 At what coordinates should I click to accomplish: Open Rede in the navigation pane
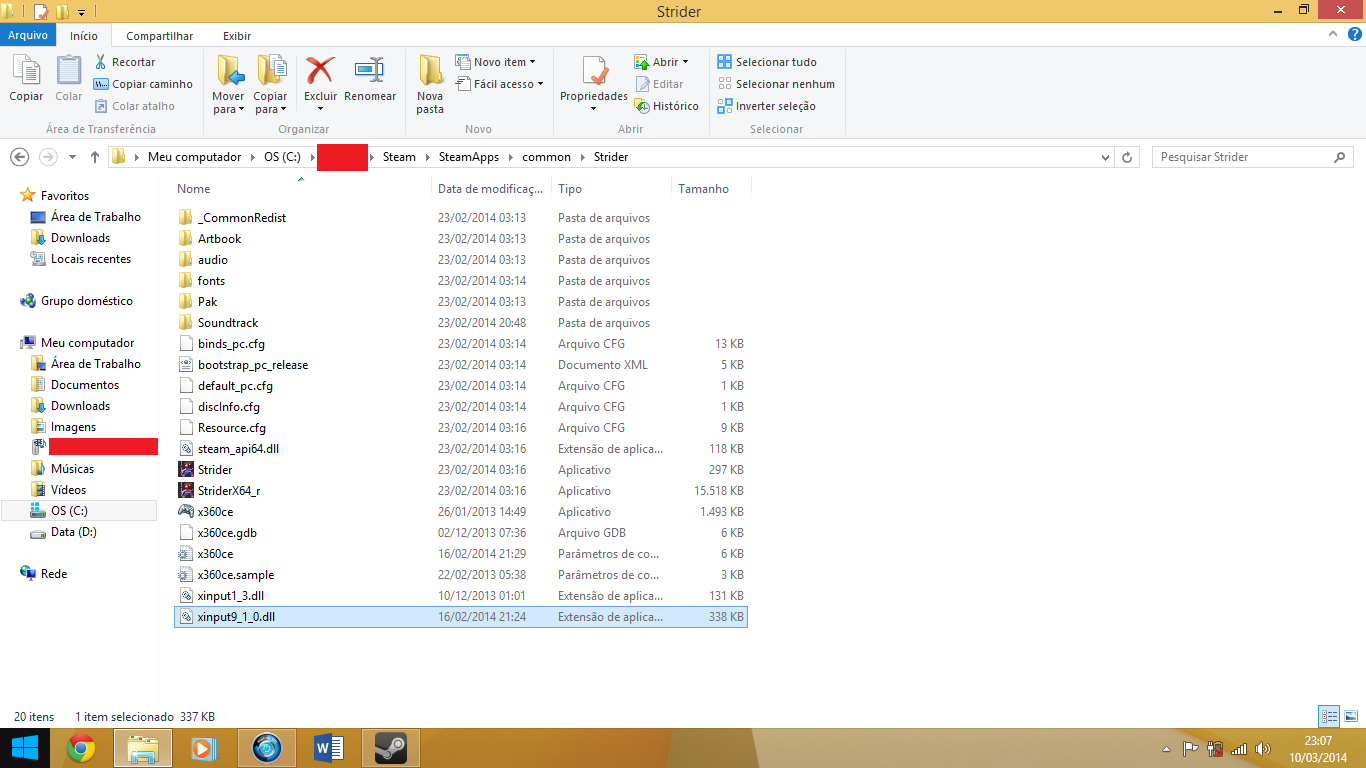click(54, 574)
